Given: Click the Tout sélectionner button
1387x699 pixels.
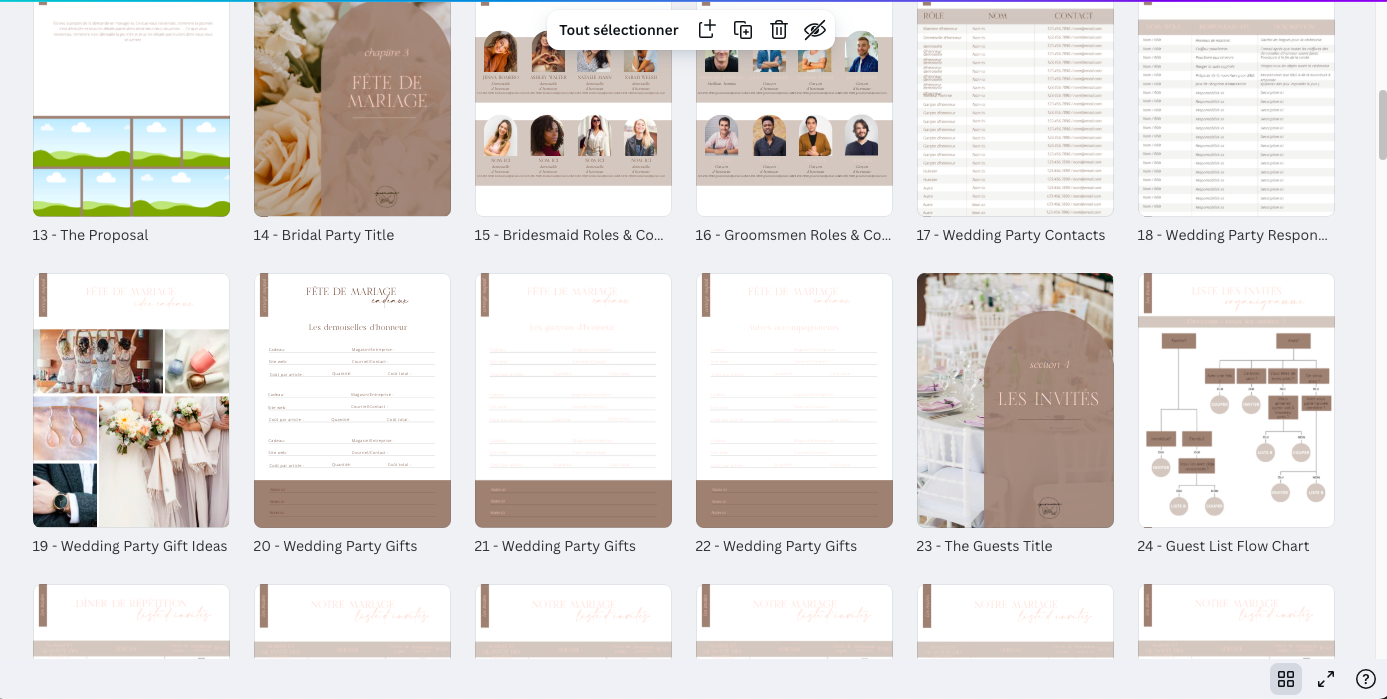Looking at the screenshot, I should tap(618, 30).
